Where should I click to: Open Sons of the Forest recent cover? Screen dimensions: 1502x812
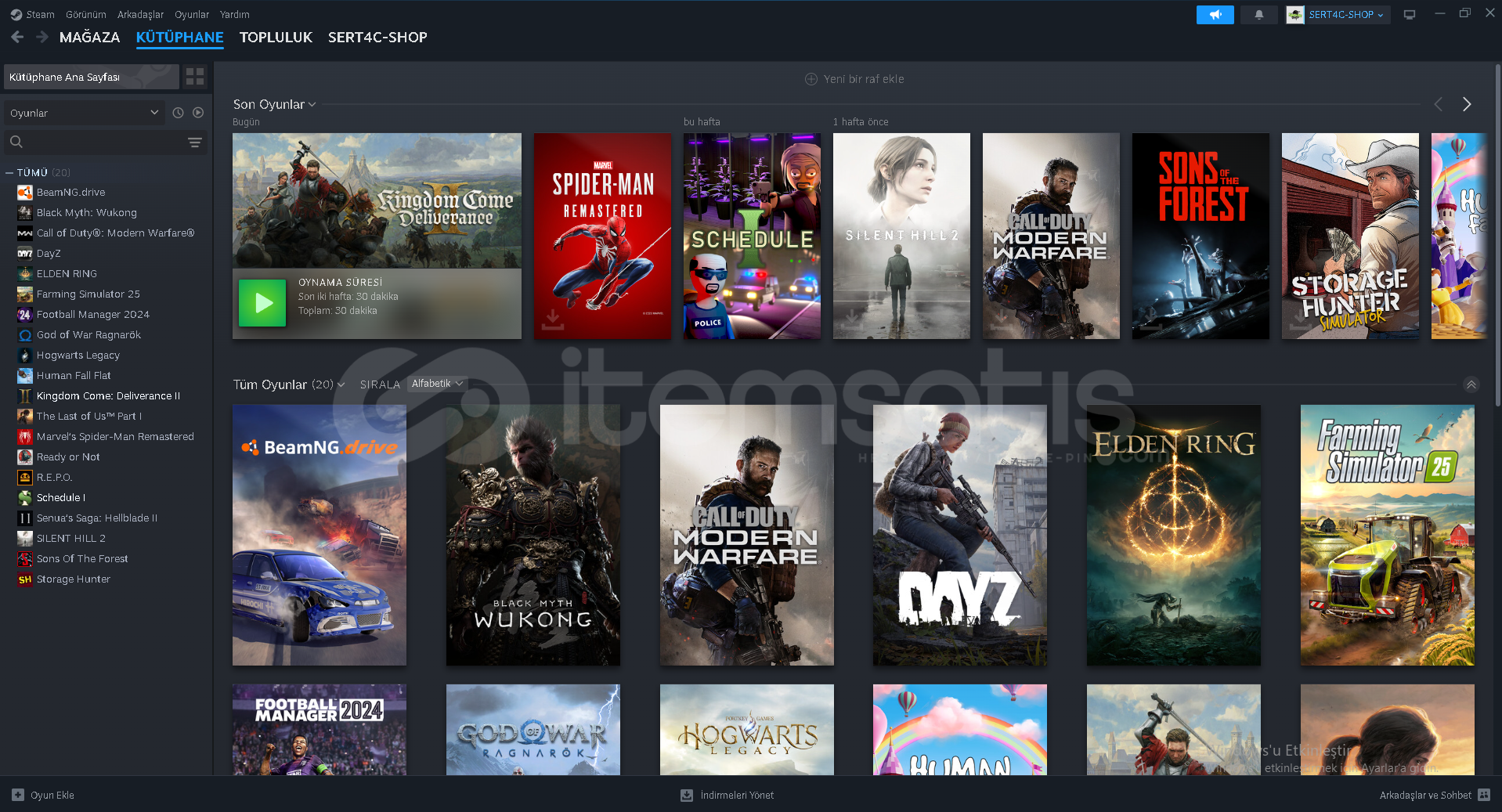pyautogui.click(x=1201, y=236)
